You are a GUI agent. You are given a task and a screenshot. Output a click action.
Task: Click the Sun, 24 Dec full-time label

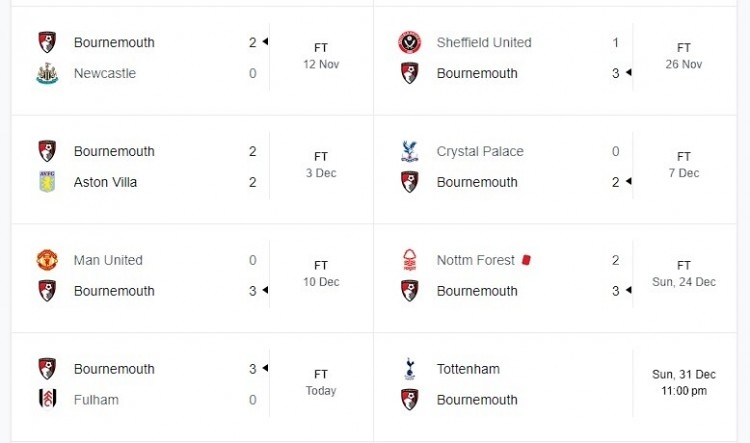point(684,274)
